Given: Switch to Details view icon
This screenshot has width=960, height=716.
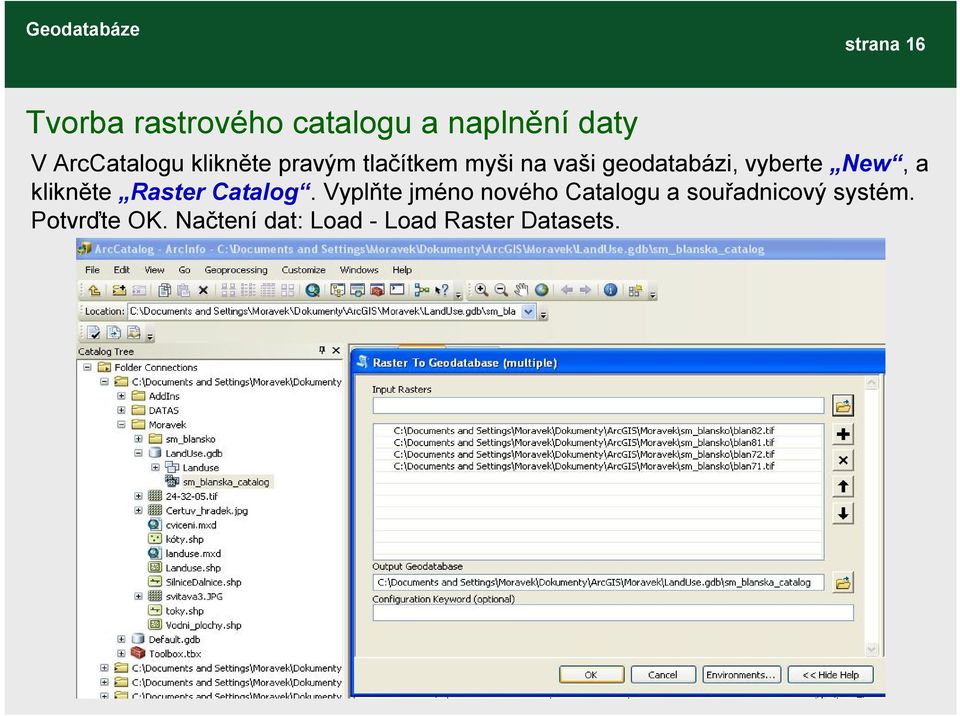Looking at the screenshot, I should click(268, 290).
